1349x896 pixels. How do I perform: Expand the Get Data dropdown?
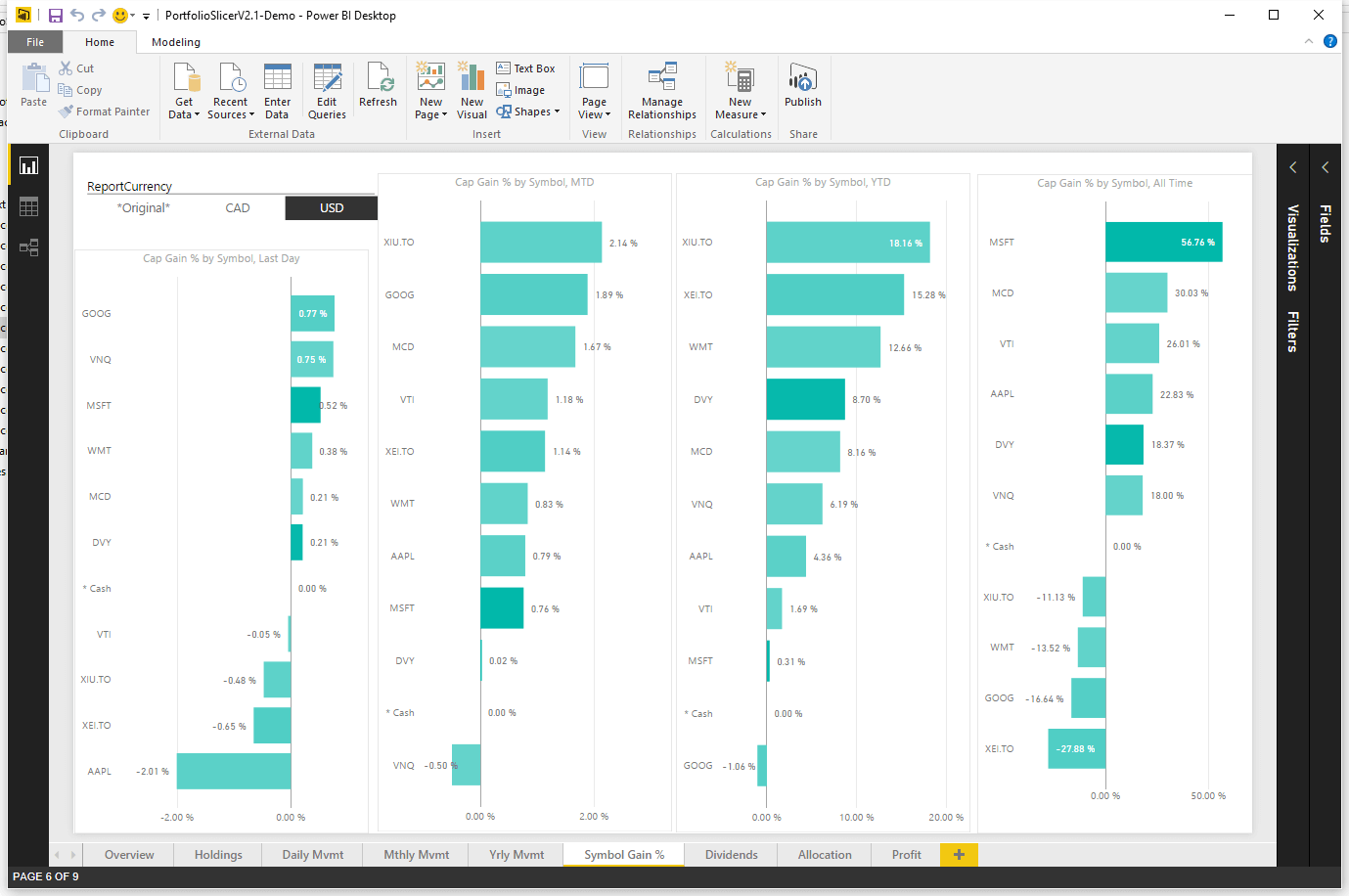pyautogui.click(x=184, y=114)
